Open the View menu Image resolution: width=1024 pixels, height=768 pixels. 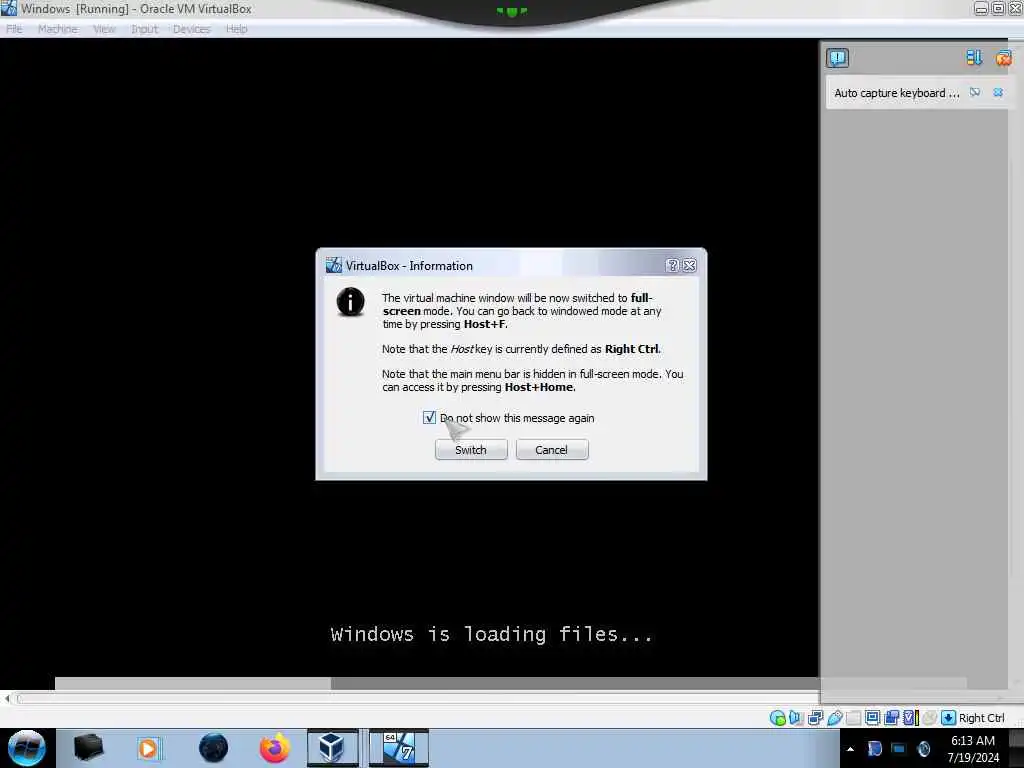pyautogui.click(x=104, y=29)
